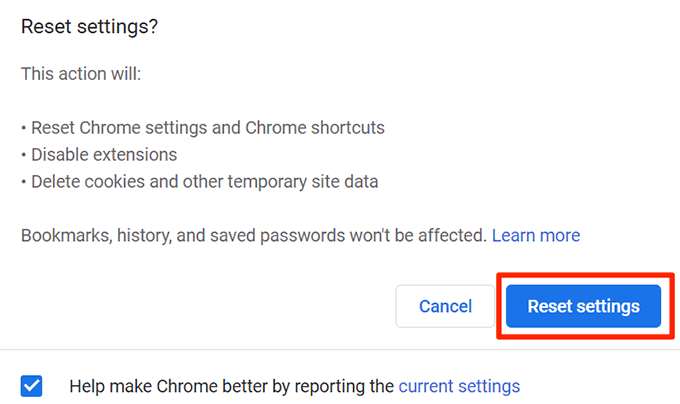Confirm the reset with the Reset settings button
The image size is (680, 404).
coord(583,306)
